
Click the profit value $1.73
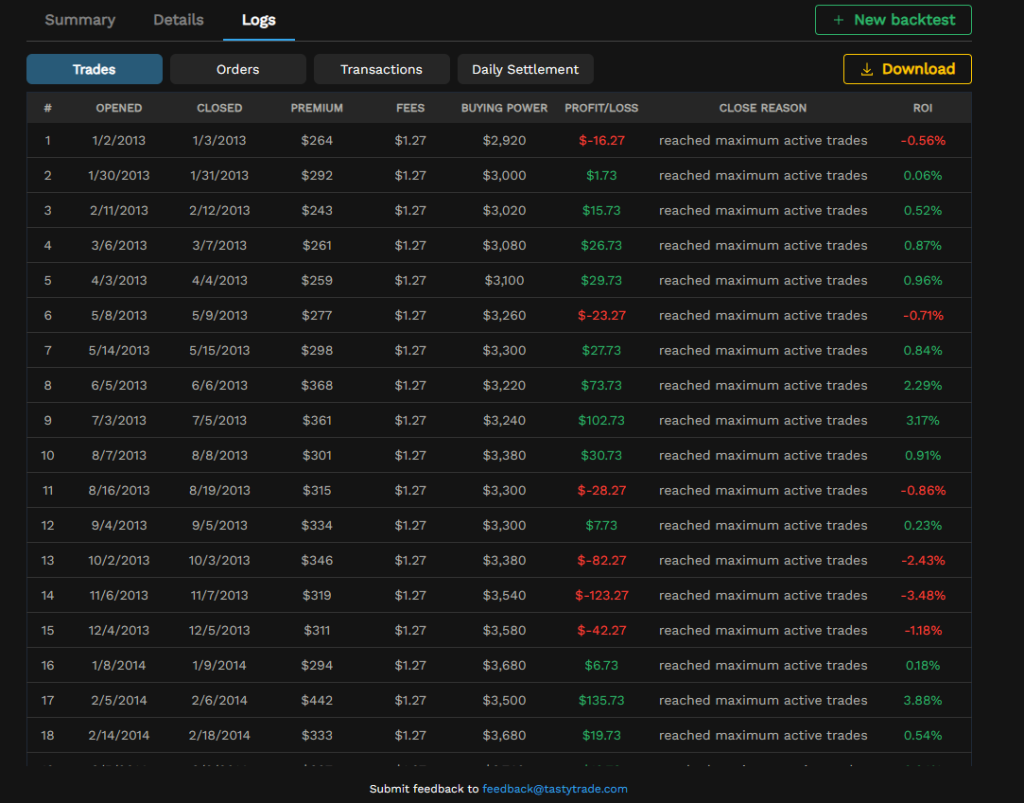pos(601,176)
